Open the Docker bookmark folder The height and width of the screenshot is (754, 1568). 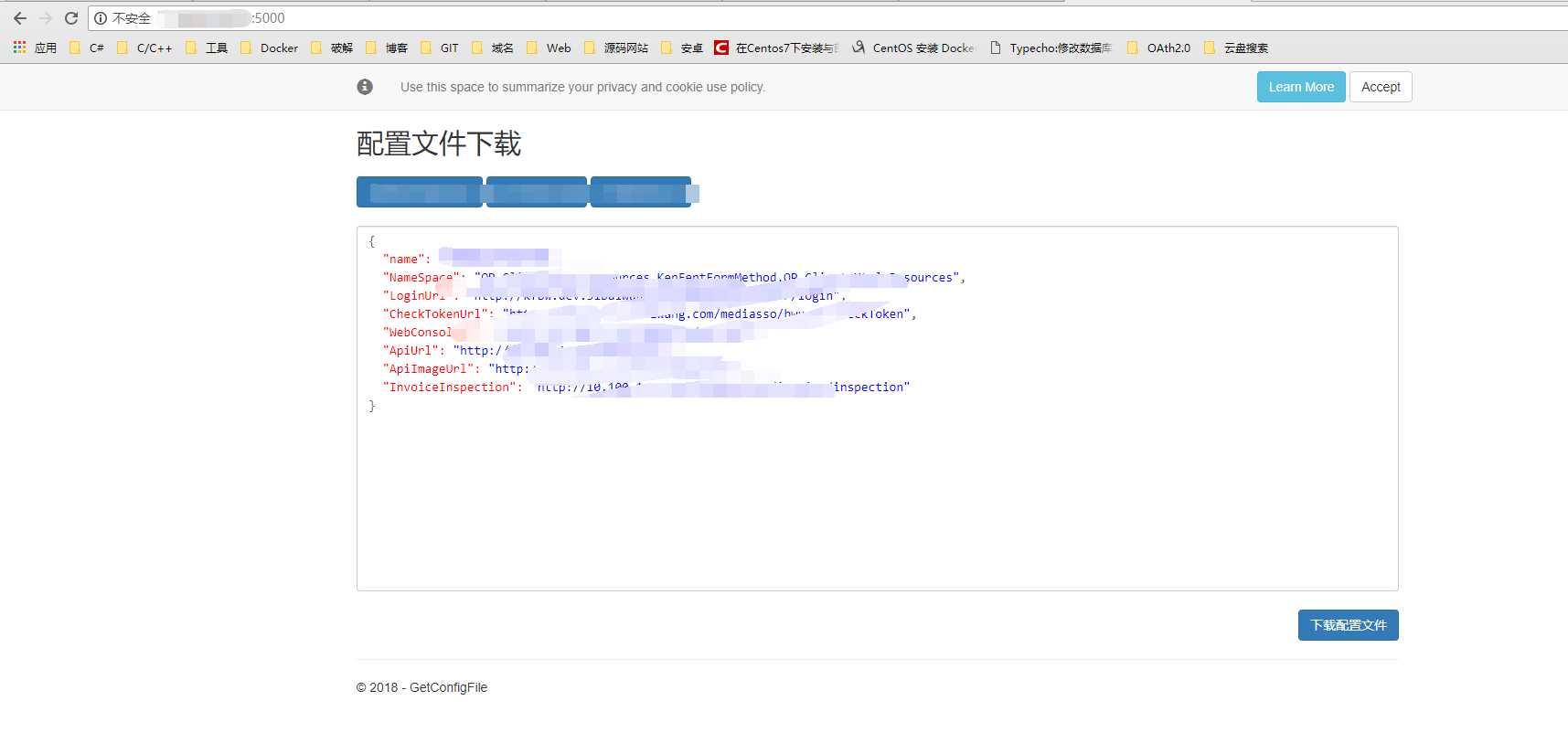tap(269, 48)
